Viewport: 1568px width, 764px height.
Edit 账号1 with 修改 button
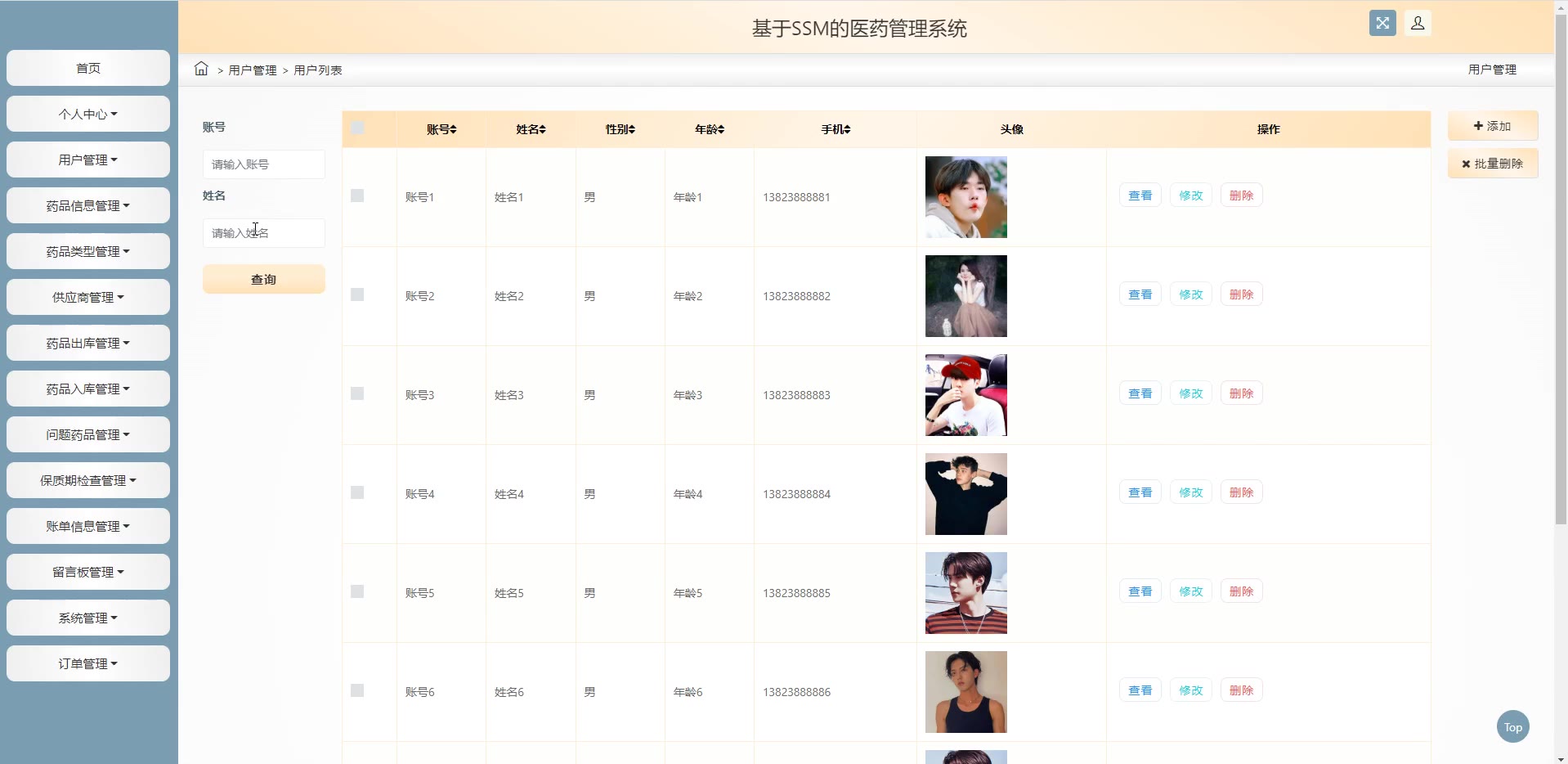pos(1191,195)
